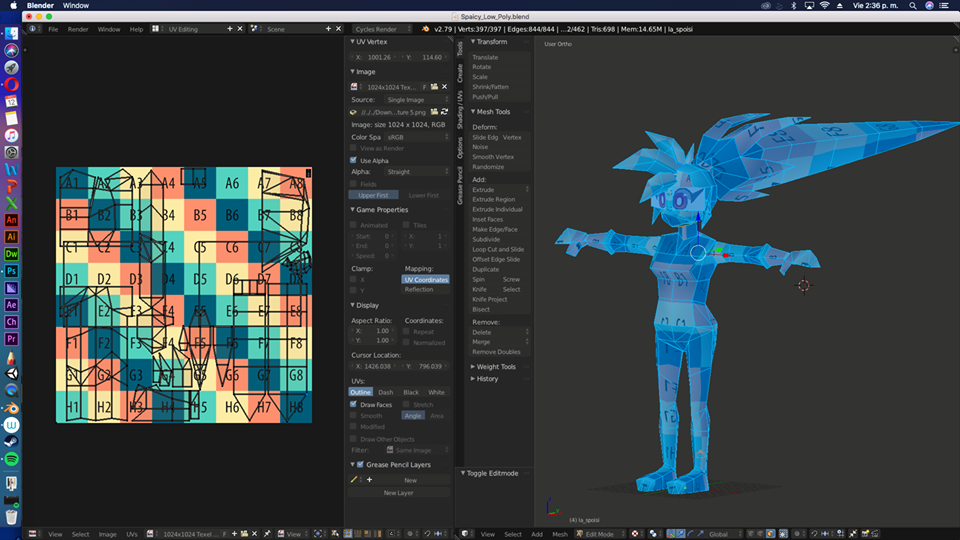960x540 pixels.
Task: Enable the Draw Faces checkbox
Action: point(354,405)
